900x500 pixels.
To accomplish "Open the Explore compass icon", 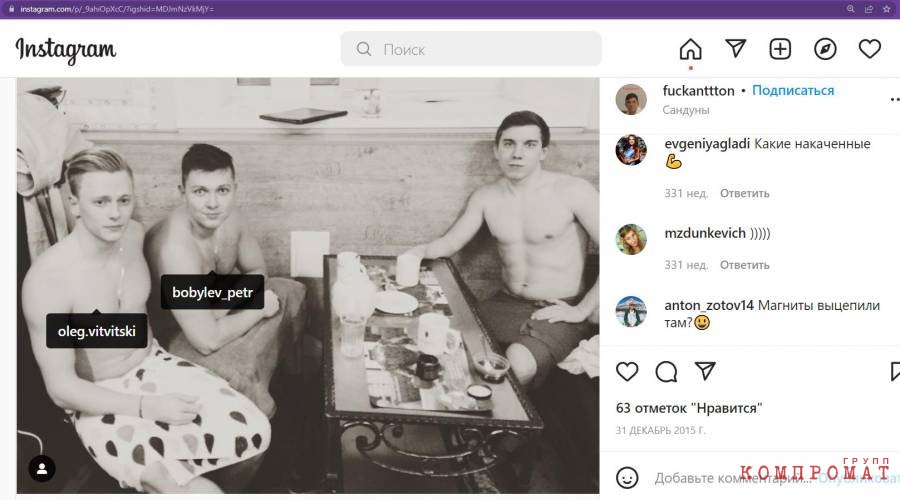I will (x=825, y=49).
